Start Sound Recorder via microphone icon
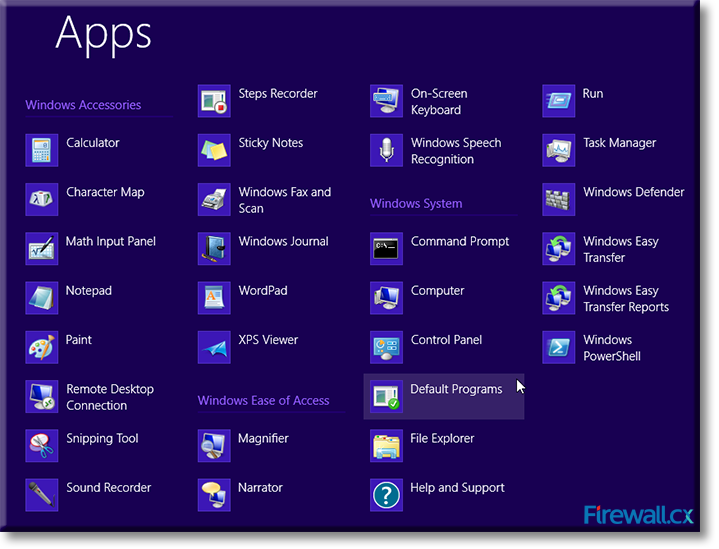719x549 pixels. pyautogui.click(x=42, y=495)
